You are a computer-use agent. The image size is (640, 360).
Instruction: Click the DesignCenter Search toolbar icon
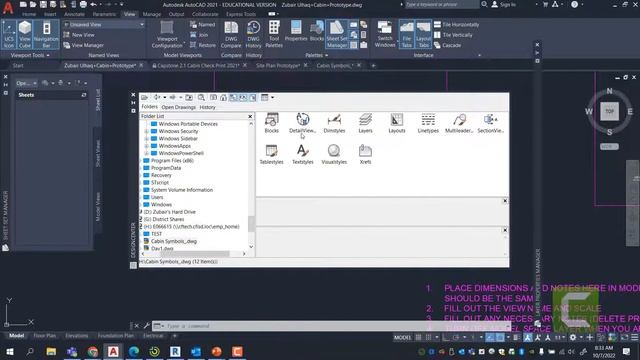click(201, 98)
